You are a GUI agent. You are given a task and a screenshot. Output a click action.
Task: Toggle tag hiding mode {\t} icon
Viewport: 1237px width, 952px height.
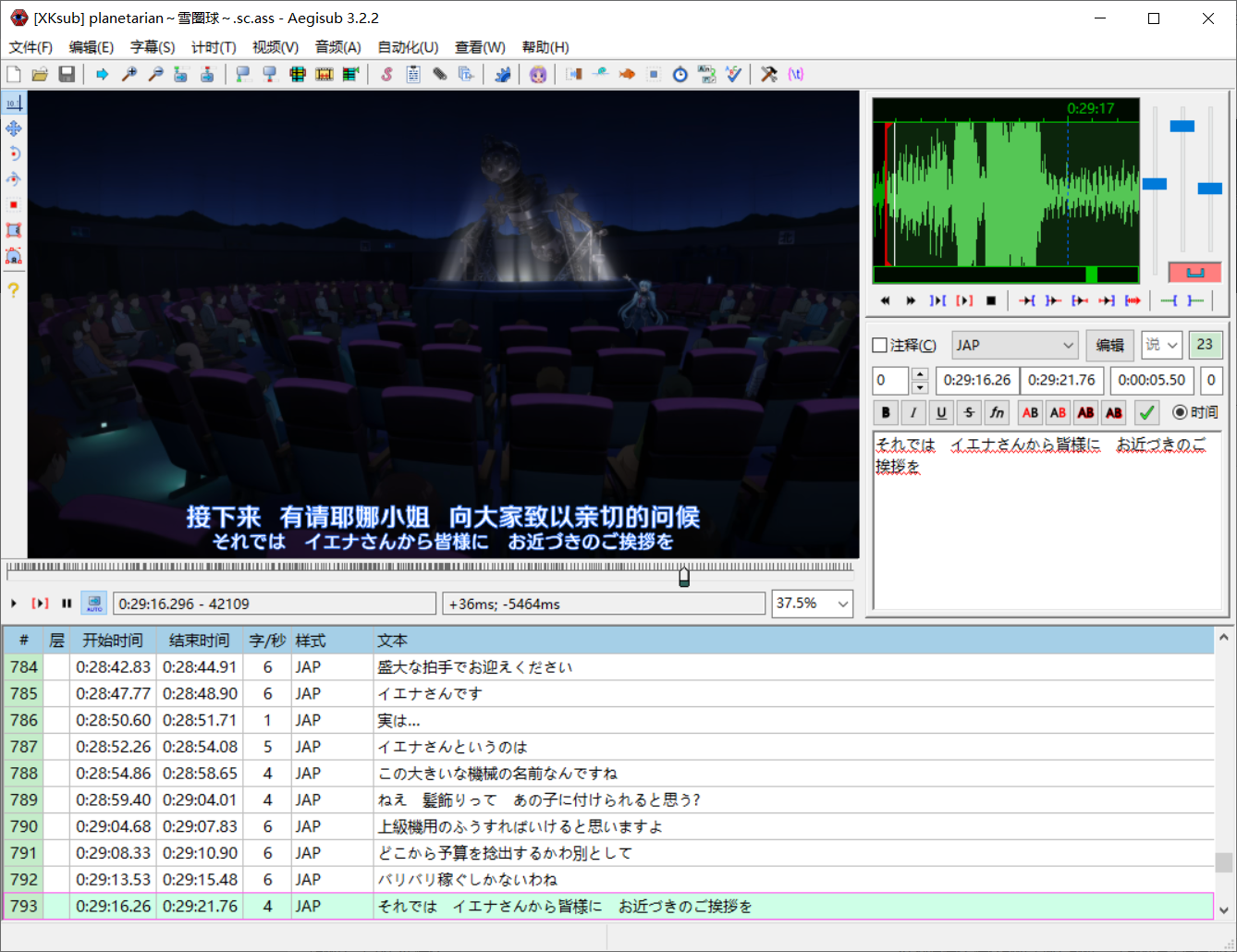796,74
